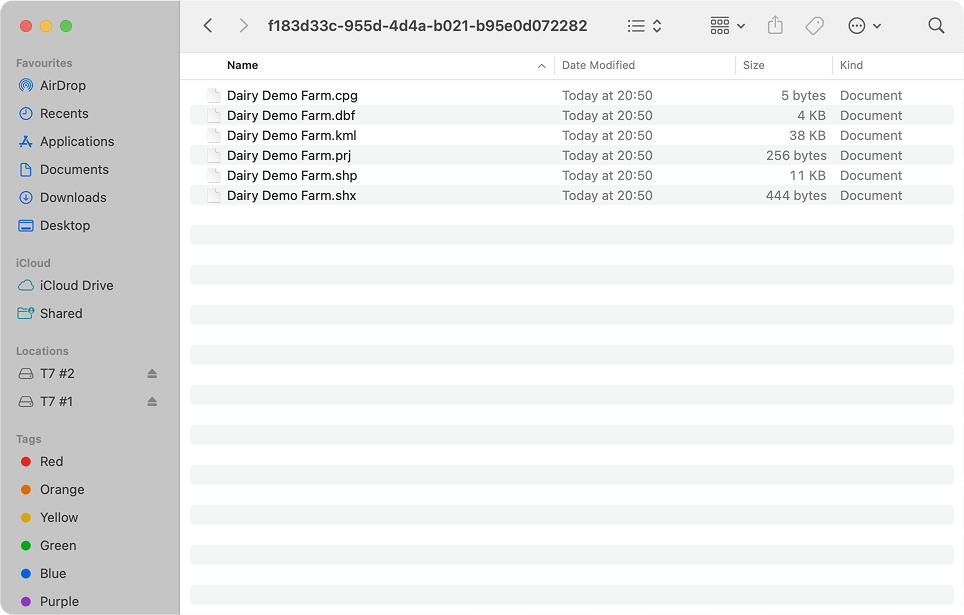Open the More actions ellipsis menu
Screen dimensions: 964x615
864,26
